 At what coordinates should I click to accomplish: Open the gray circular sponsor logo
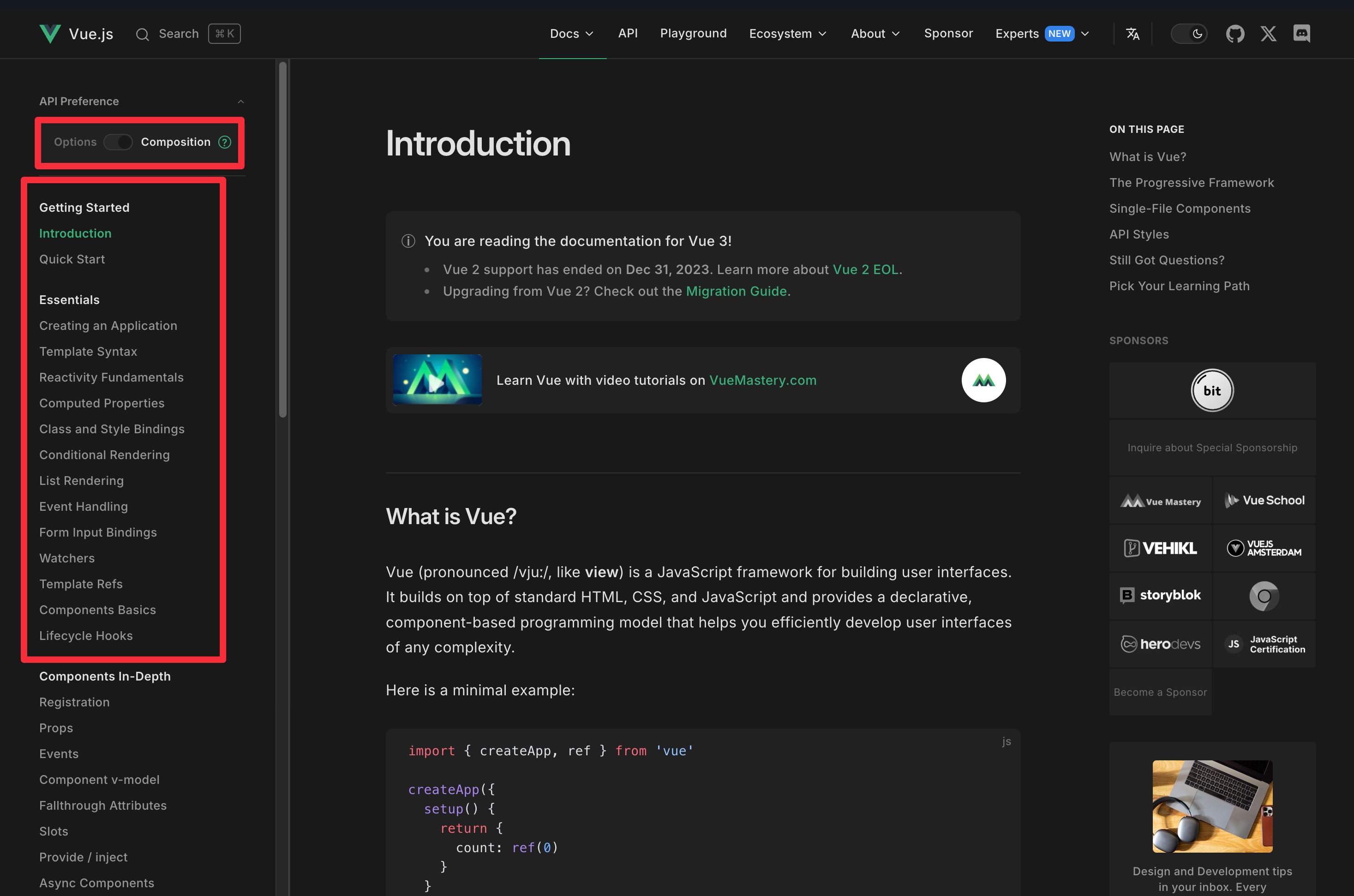1264,596
